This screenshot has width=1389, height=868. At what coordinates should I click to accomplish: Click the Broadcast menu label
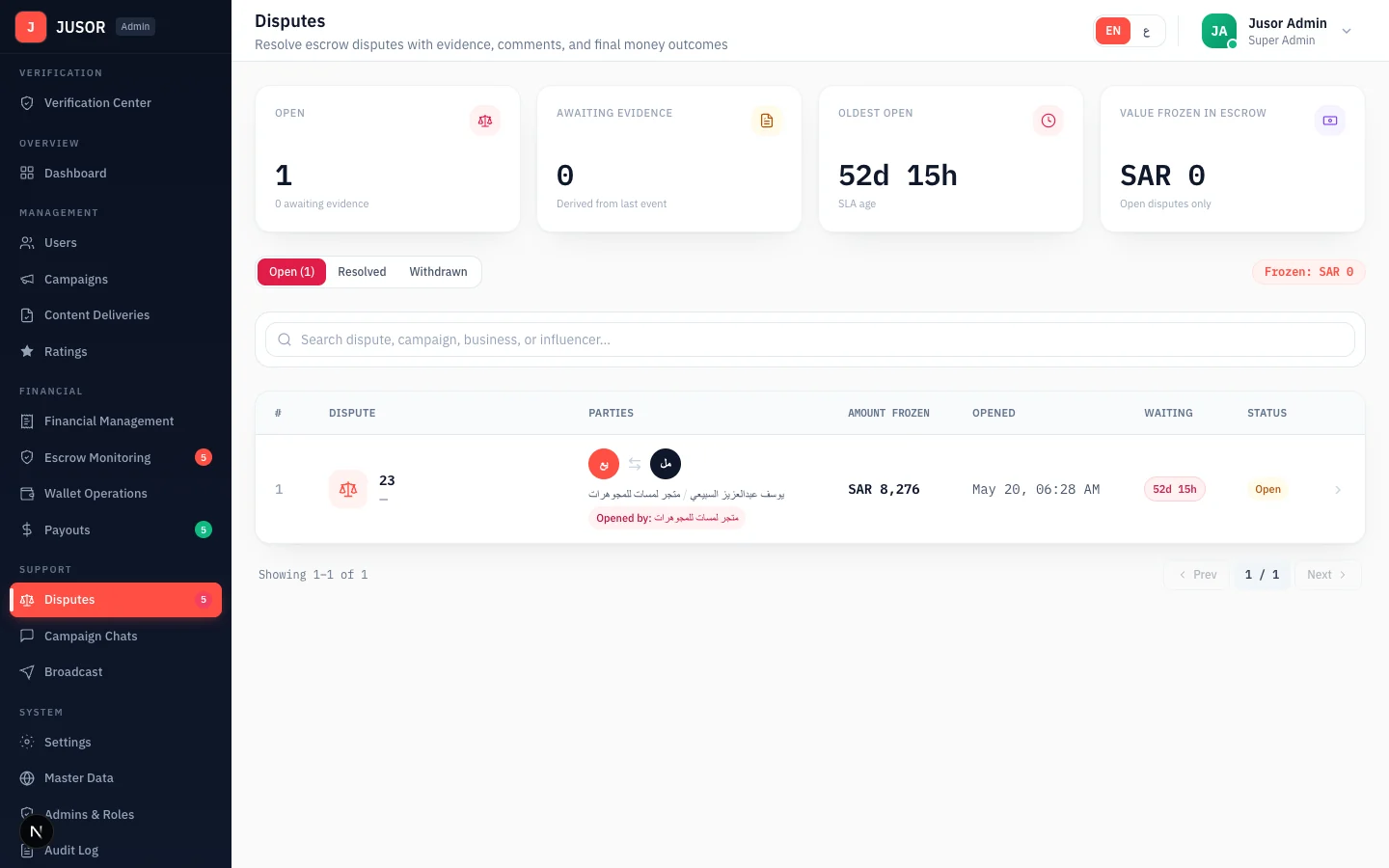73,672
